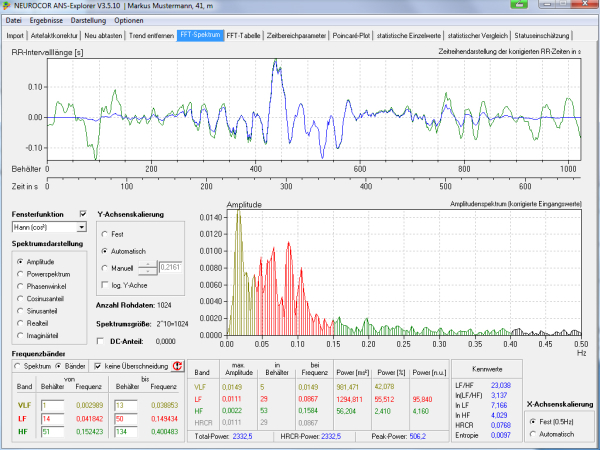Switch to the Trend entfernen tab
This screenshot has height=450, width=600.
[x=151, y=36]
